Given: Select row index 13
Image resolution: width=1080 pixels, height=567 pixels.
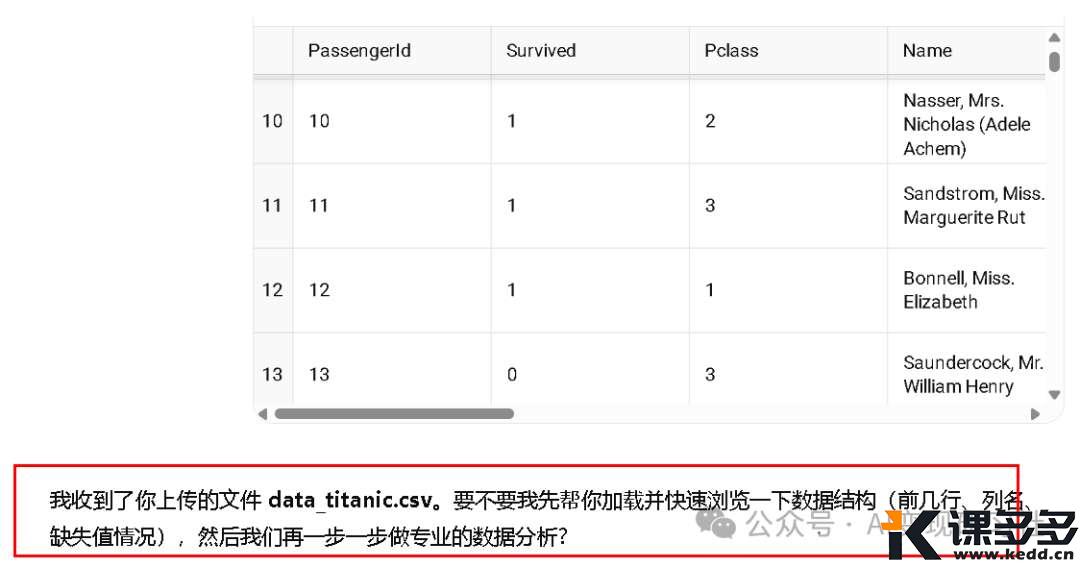Looking at the screenshot, I should (272, 375).
